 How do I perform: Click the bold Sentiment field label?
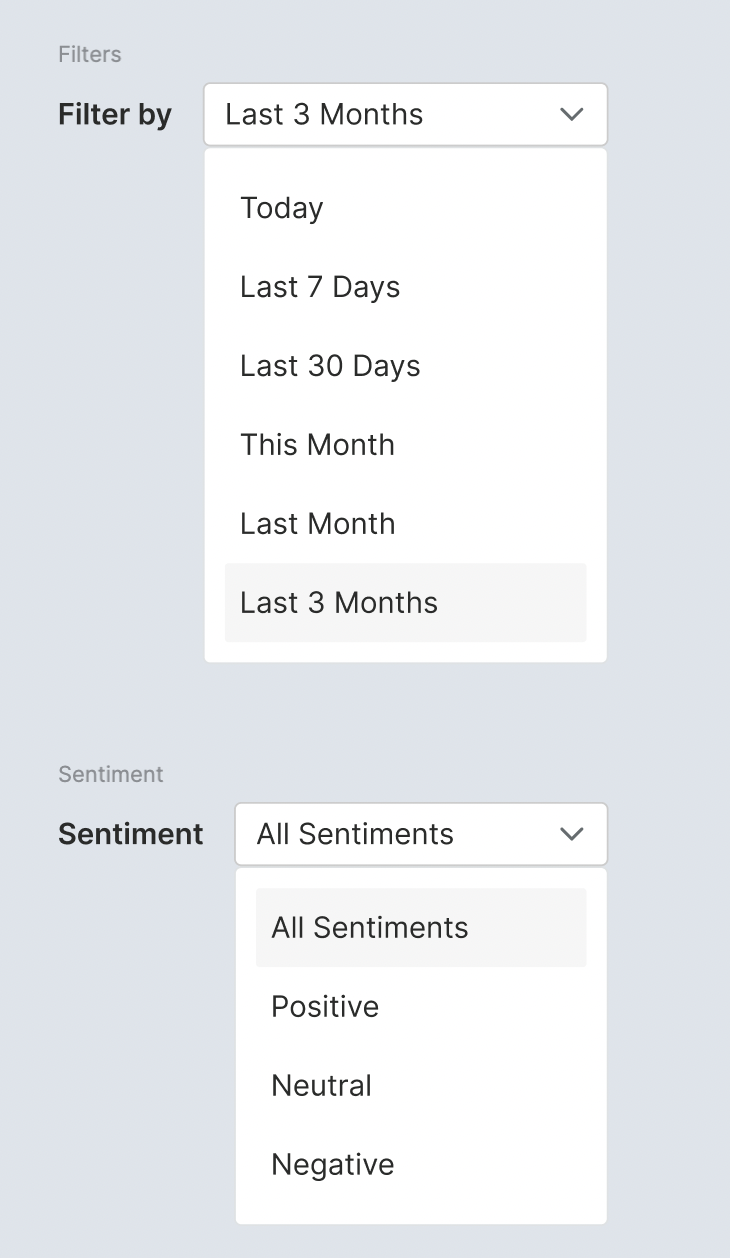click(131, 834)
